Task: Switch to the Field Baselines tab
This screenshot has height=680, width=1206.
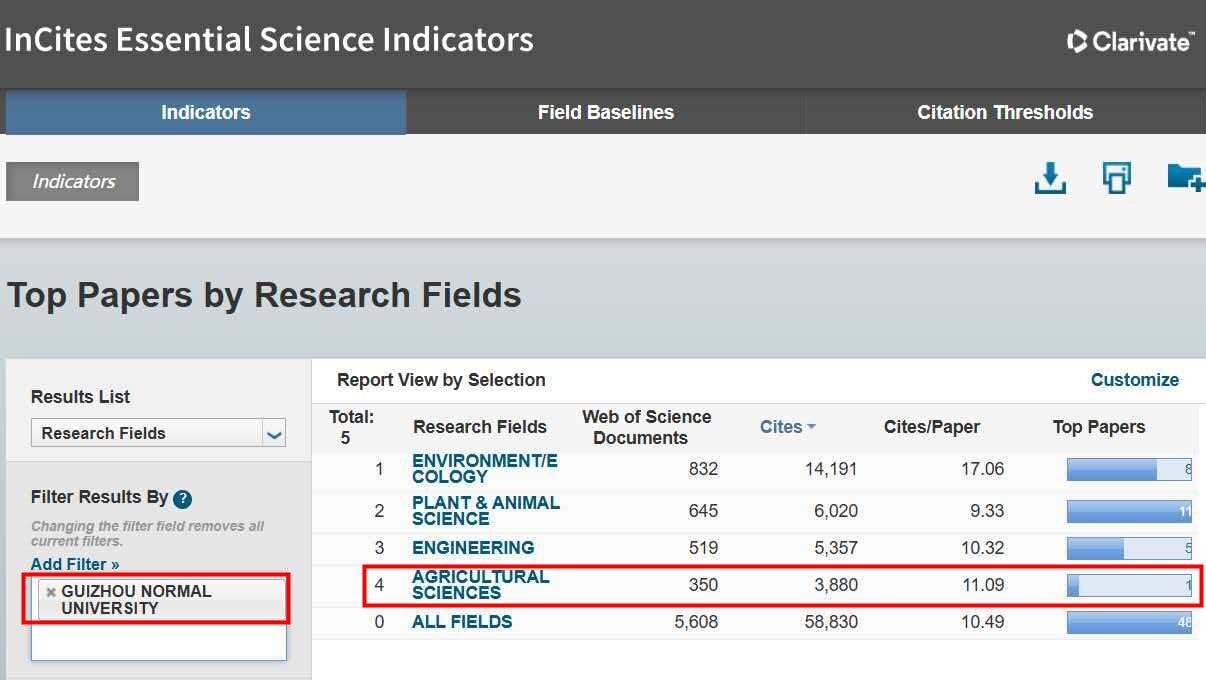Action: point(605,112)
